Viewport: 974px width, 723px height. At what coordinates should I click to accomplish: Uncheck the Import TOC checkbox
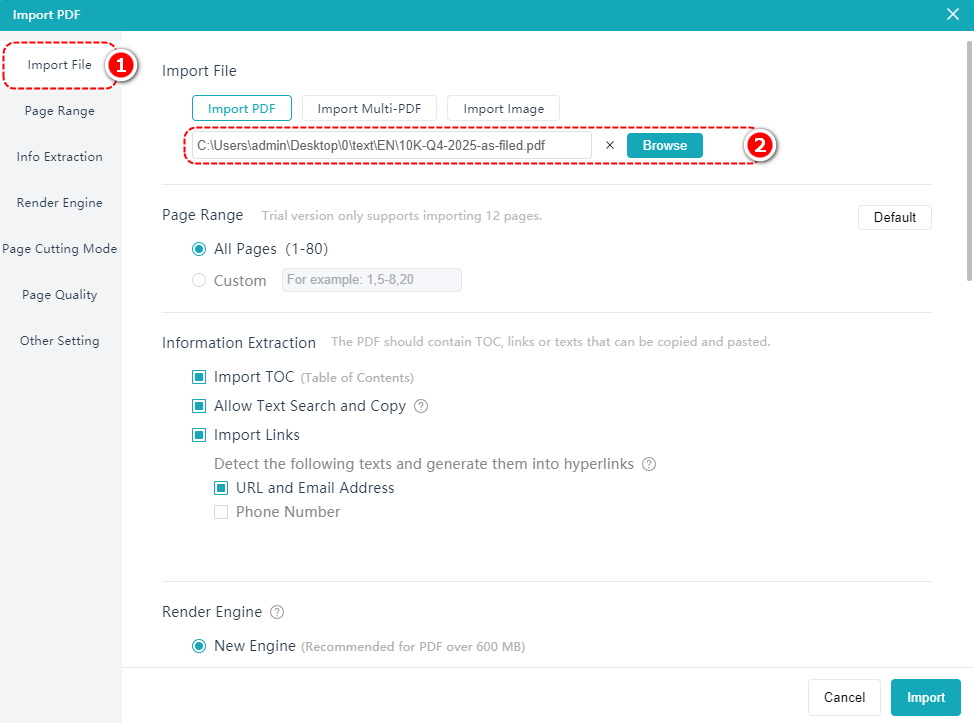pos(199,377)
